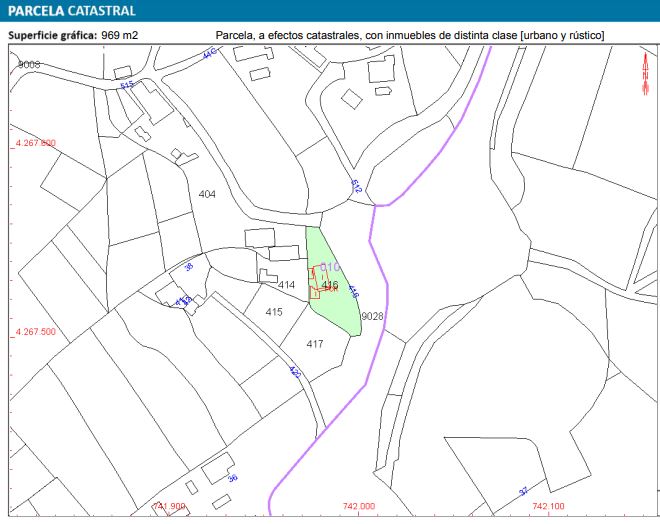The width and height of the screenshot is (660, 524).
Task: Click the red 4.267.500 coordinate label
Action: pos(35,332)
